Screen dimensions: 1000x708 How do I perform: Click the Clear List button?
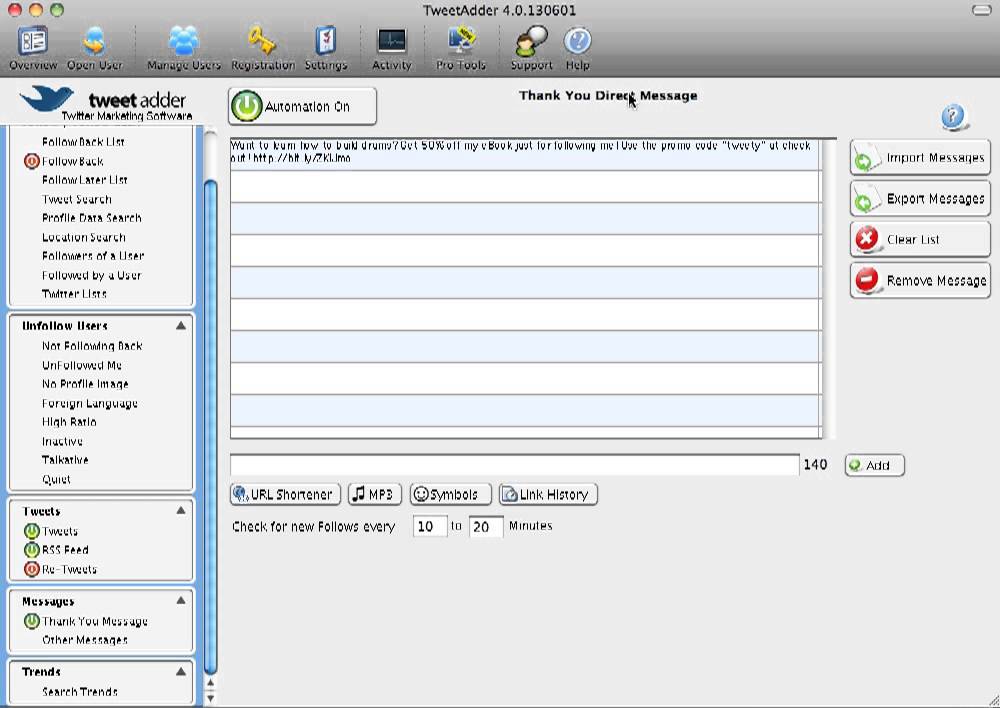tap(920, 240)
